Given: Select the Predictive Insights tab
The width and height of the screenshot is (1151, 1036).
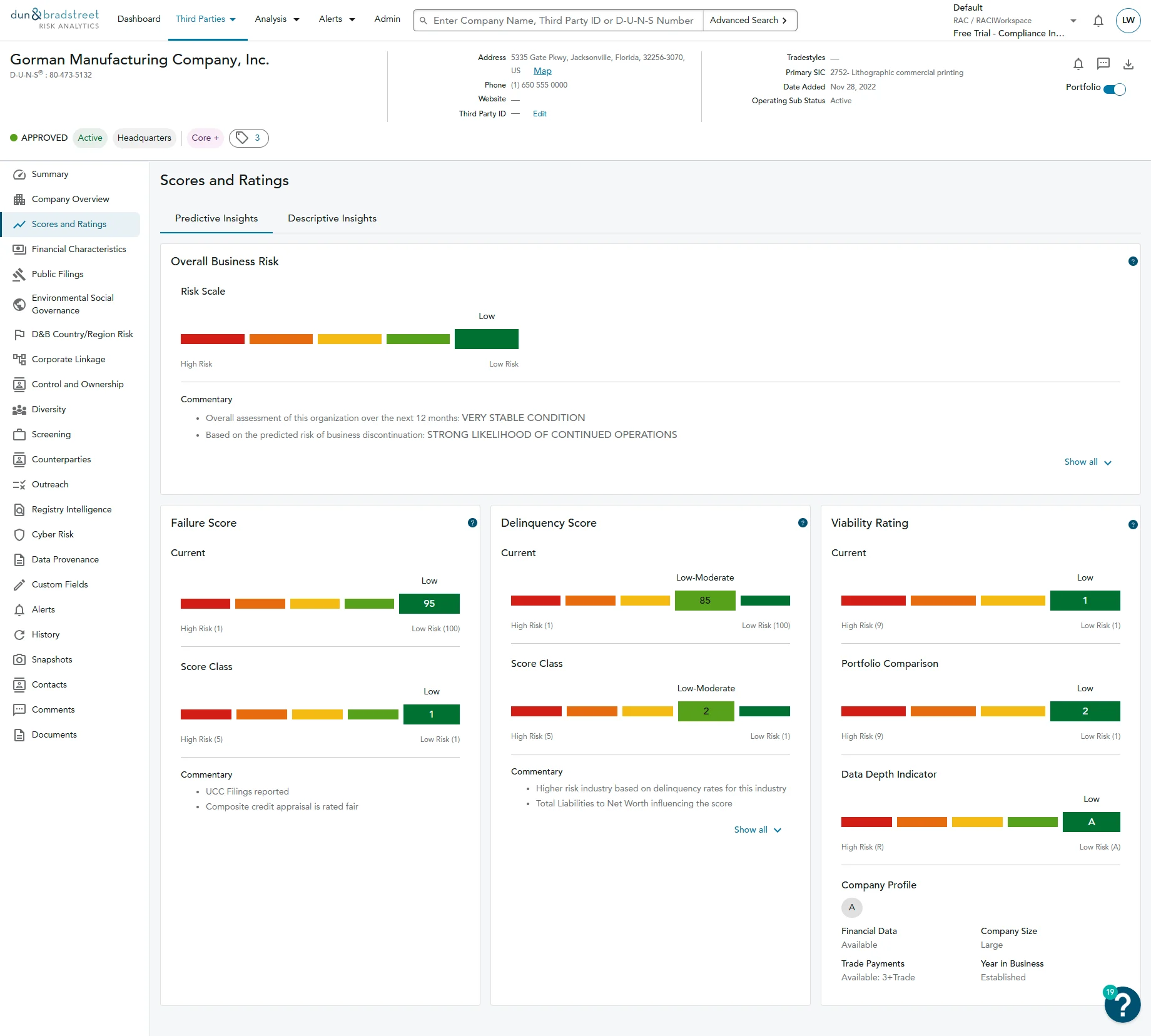Looking at the screenshot, I should [216, 218].
